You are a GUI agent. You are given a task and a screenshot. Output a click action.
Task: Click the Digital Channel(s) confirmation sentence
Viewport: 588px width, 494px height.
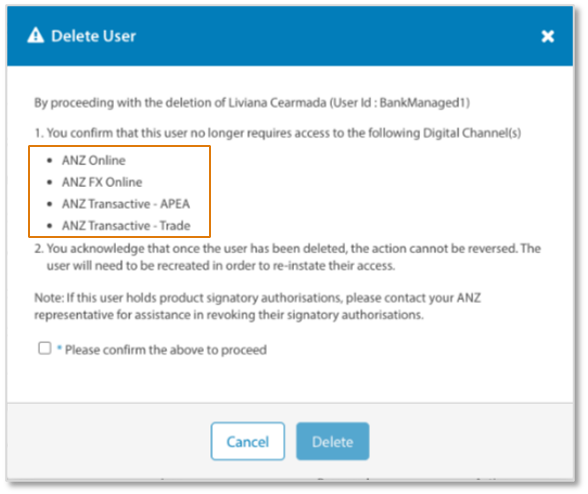pos(278,133)
